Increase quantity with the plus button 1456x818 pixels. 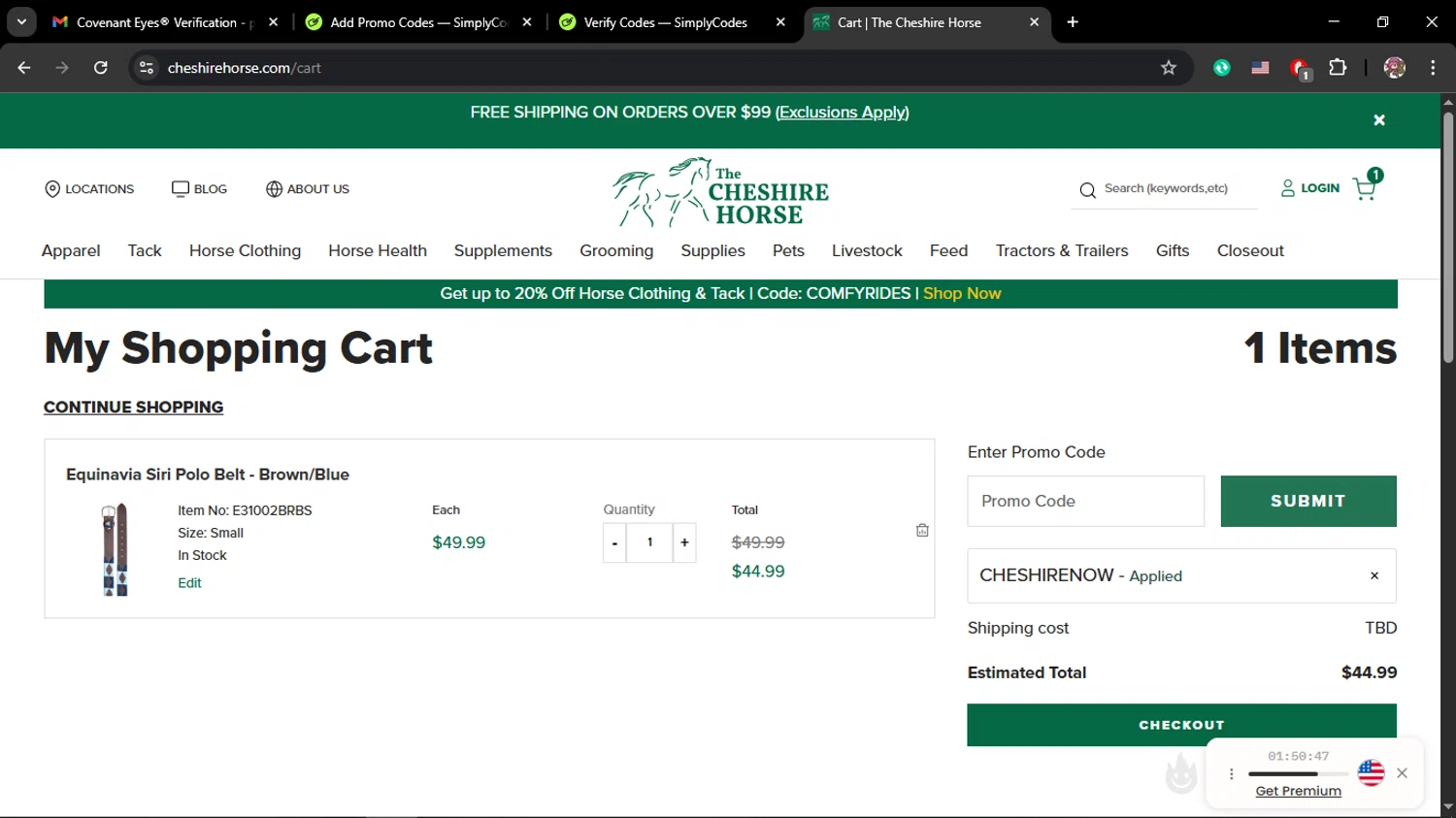pyautogui.click(x=684, y=543)
